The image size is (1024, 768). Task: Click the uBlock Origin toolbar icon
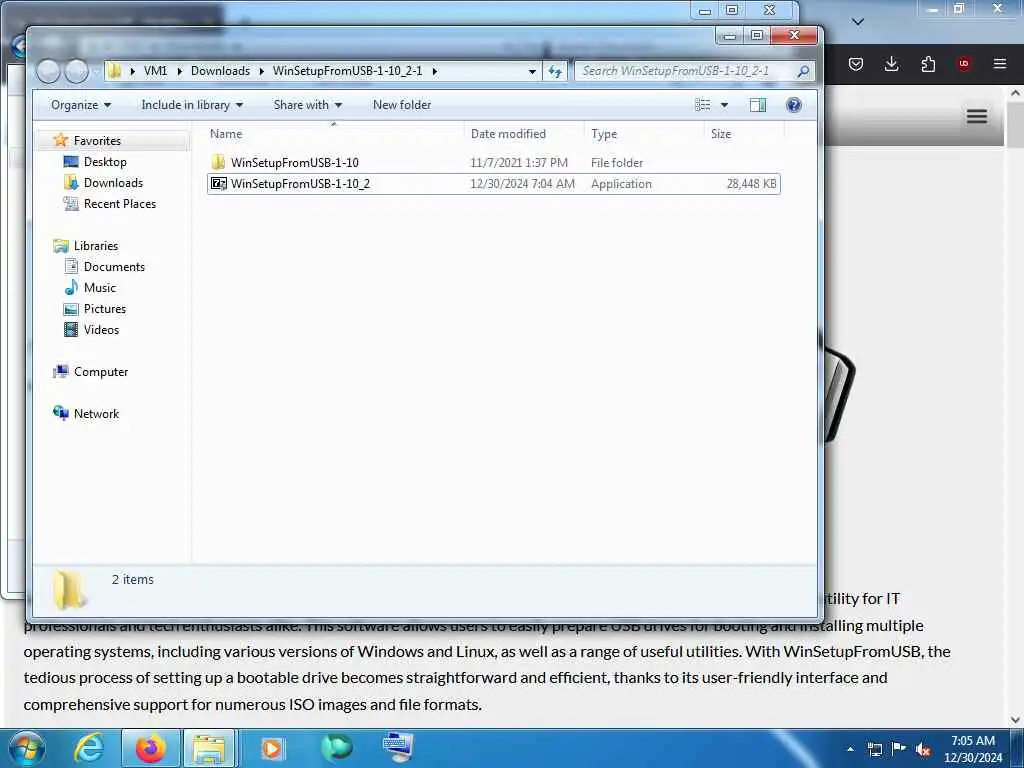(963, 63)
